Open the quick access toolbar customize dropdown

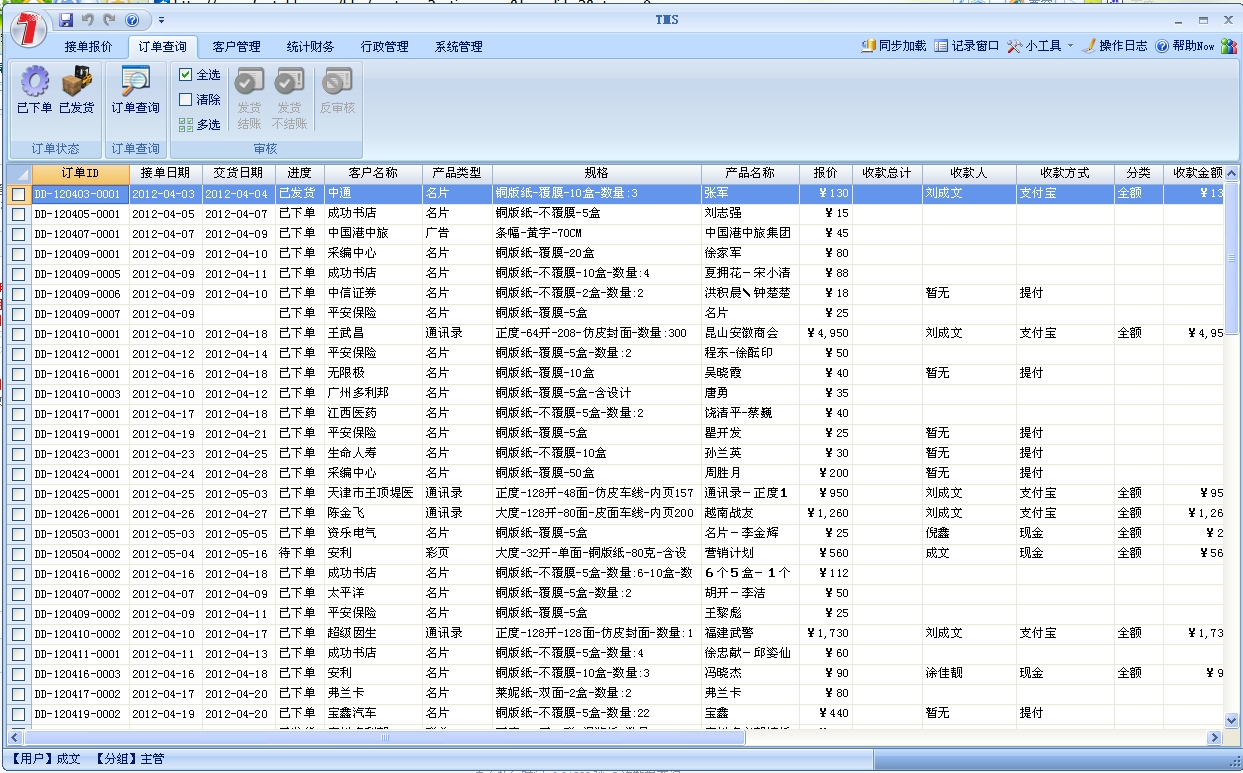tap(162, 20)
